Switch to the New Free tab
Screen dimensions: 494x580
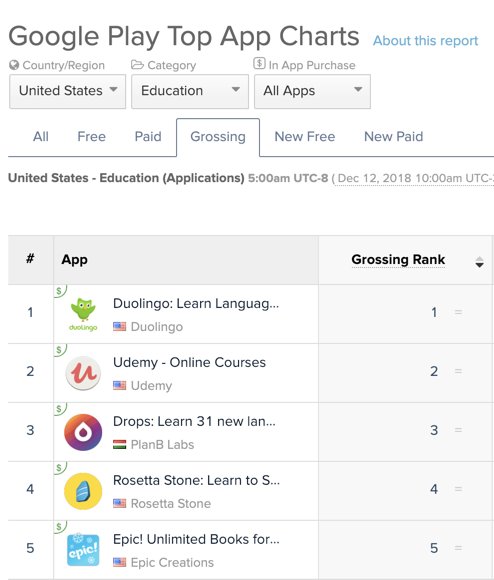[x=305, y=136]
